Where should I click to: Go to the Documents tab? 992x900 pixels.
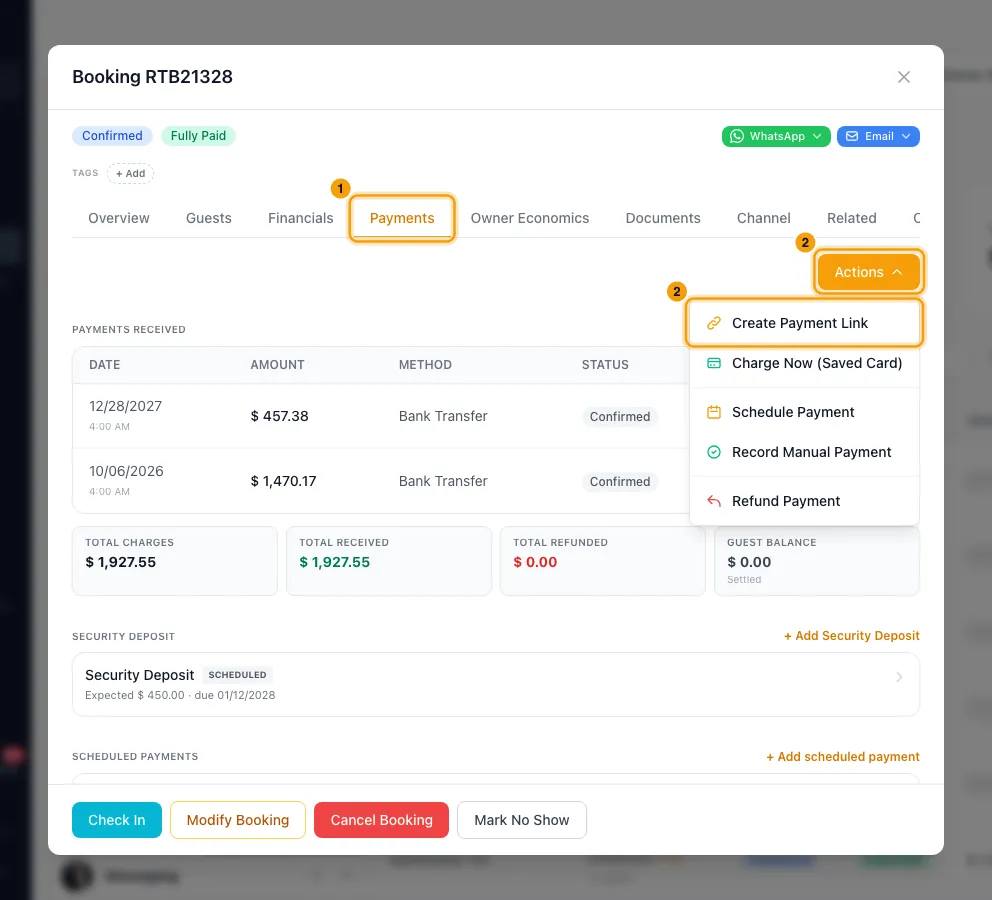click(663, 218)
